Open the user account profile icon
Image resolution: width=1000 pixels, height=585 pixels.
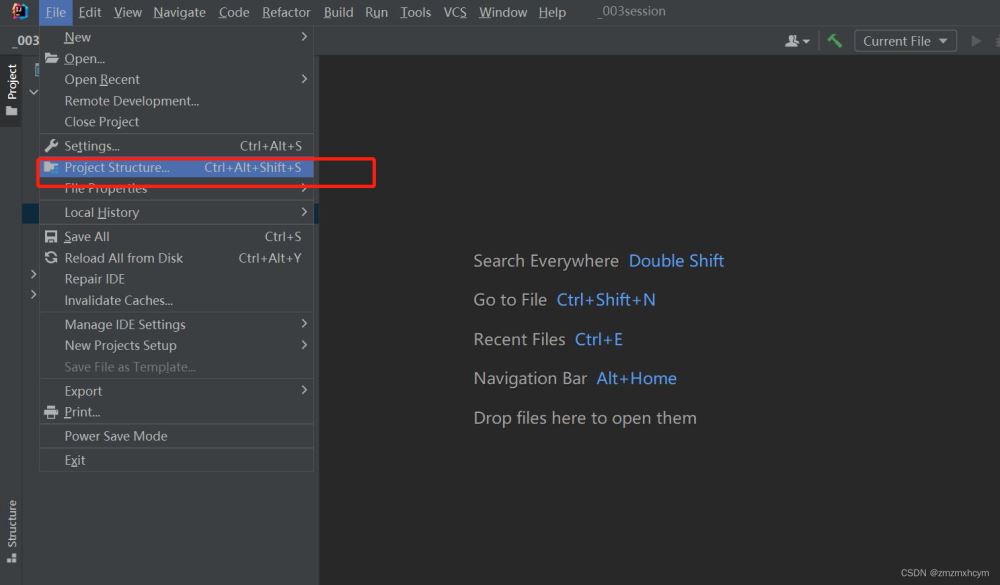click(x=796, y=41)
